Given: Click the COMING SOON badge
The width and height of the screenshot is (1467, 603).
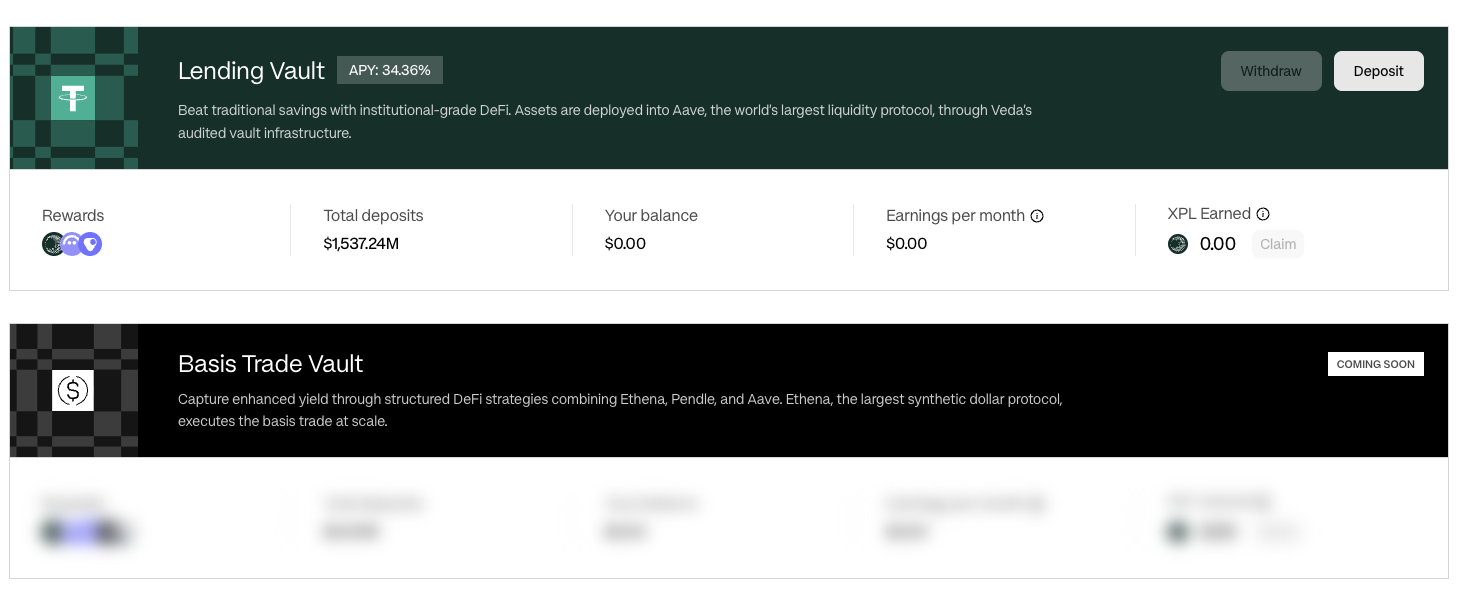Looking at the screenshot, I should [1375, 364].
